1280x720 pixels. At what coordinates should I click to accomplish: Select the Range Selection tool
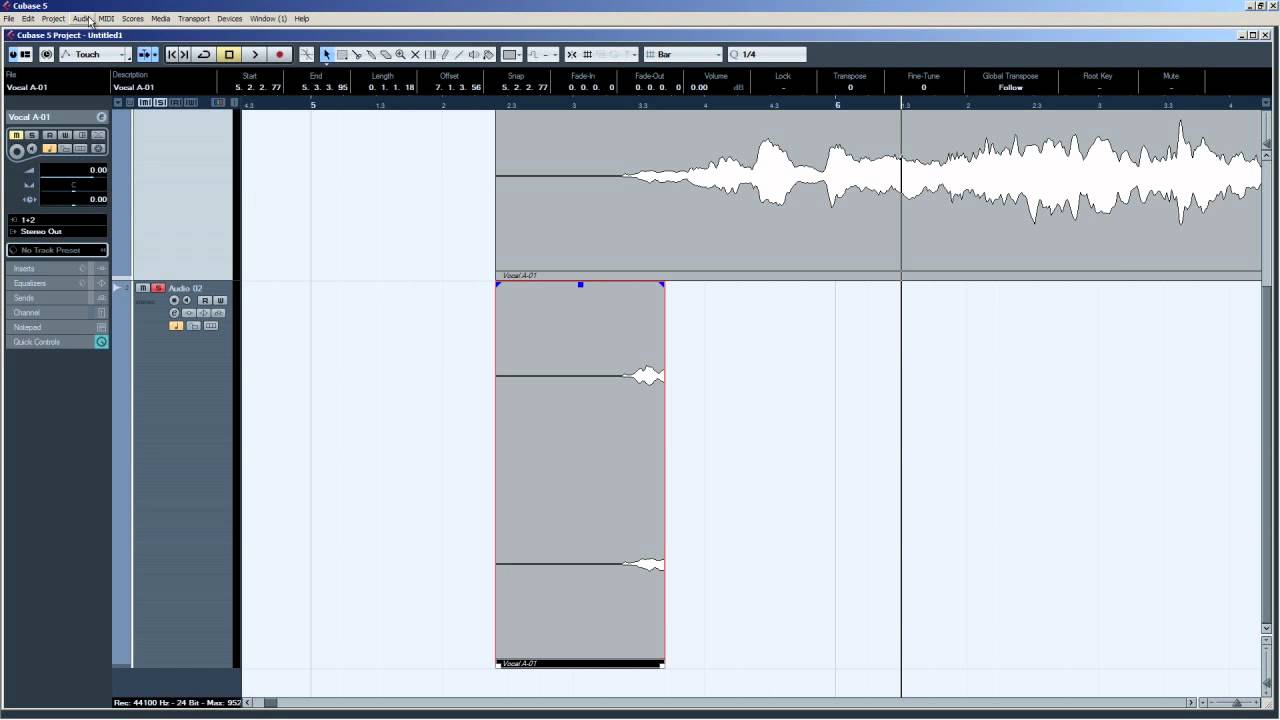pyautogui.click(x=341, y=54)
